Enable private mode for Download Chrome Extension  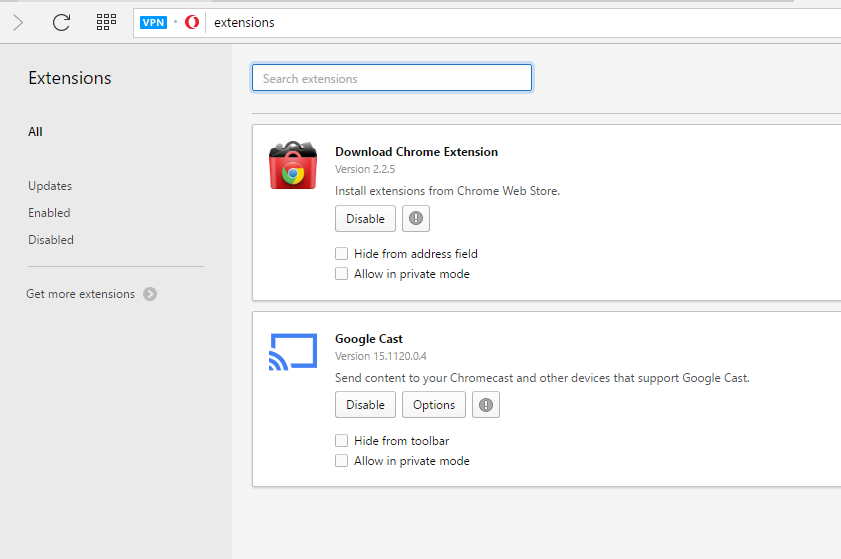coord(341,274)
